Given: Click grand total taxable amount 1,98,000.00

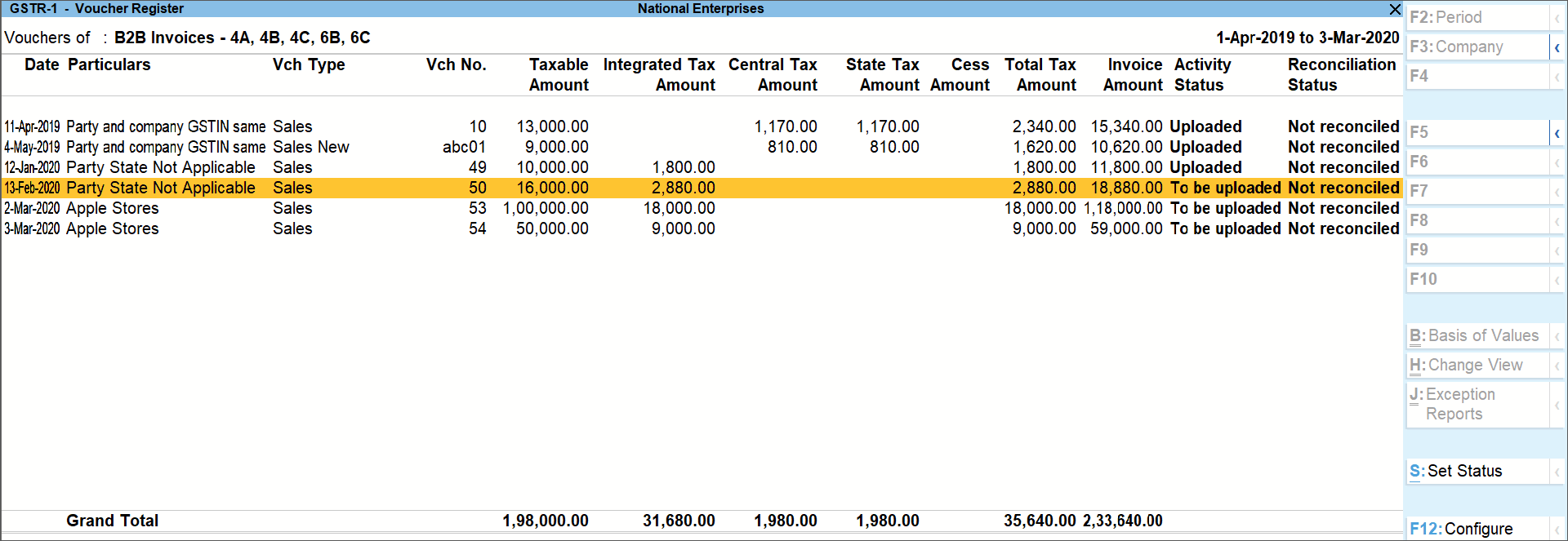Looking at the screenshot, I should 546,521.
